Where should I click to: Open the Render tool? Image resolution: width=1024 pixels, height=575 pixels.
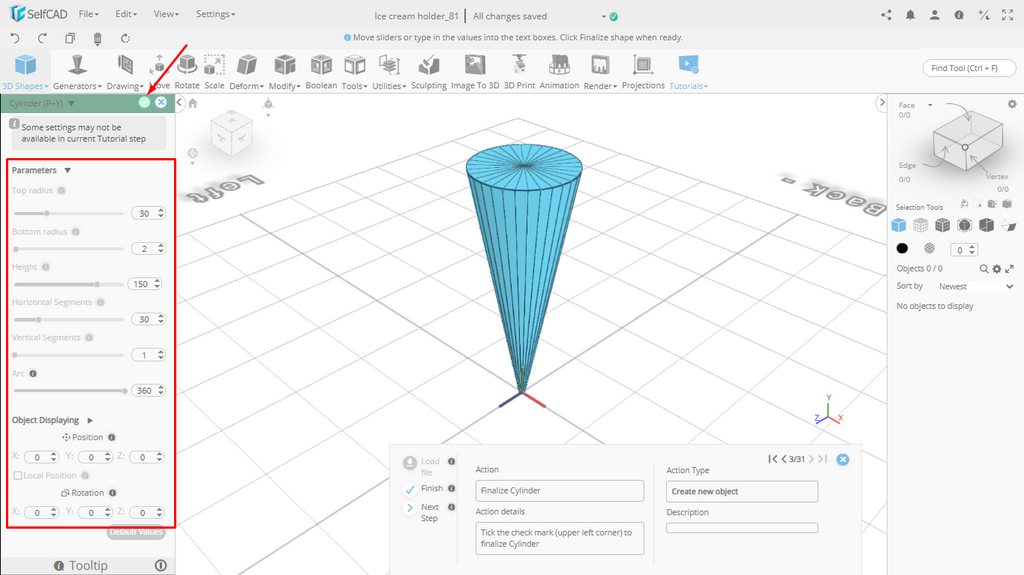[600, 72]
